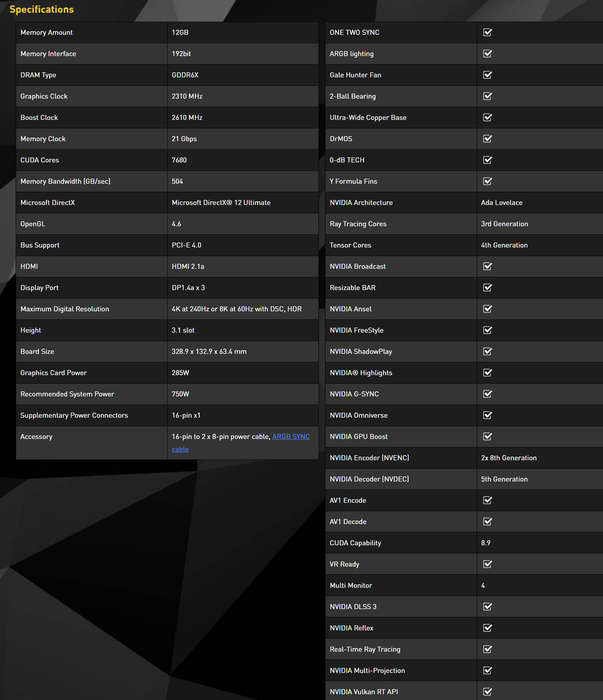This screenshot has height=700, width=603.
Task: Click the NVIDIA Omniverse check icon
Action: coord(487,415)
